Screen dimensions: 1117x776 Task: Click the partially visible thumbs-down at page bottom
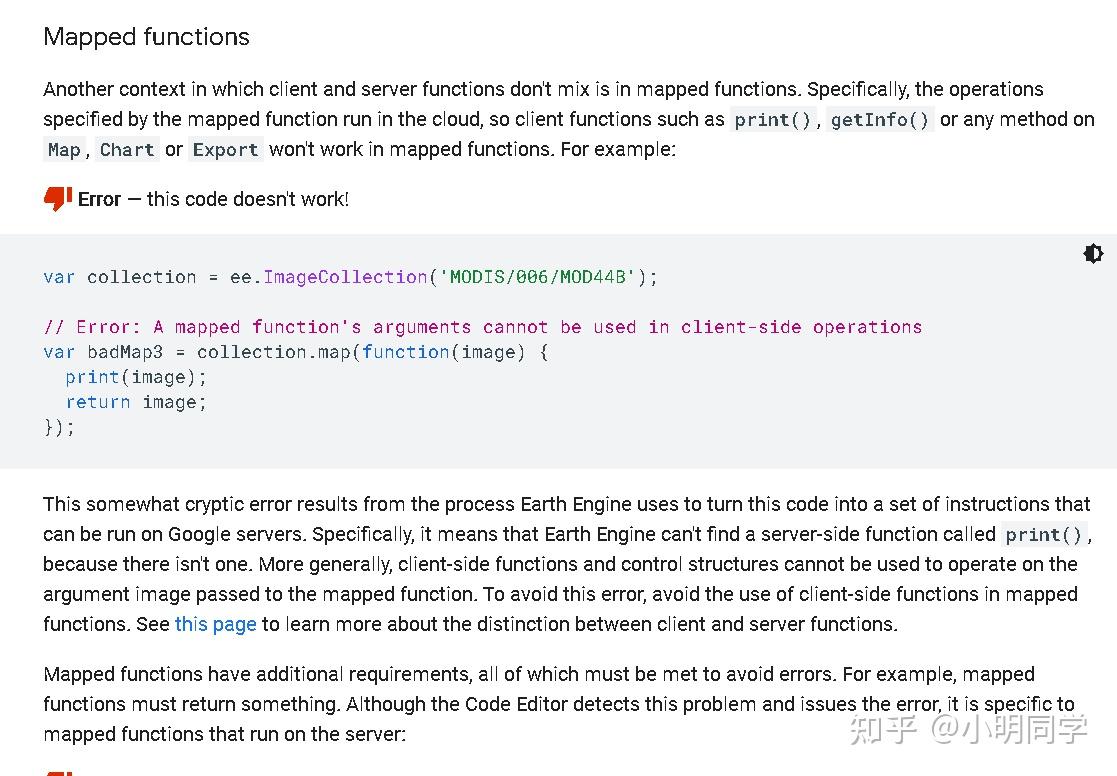tap(57, 771)
